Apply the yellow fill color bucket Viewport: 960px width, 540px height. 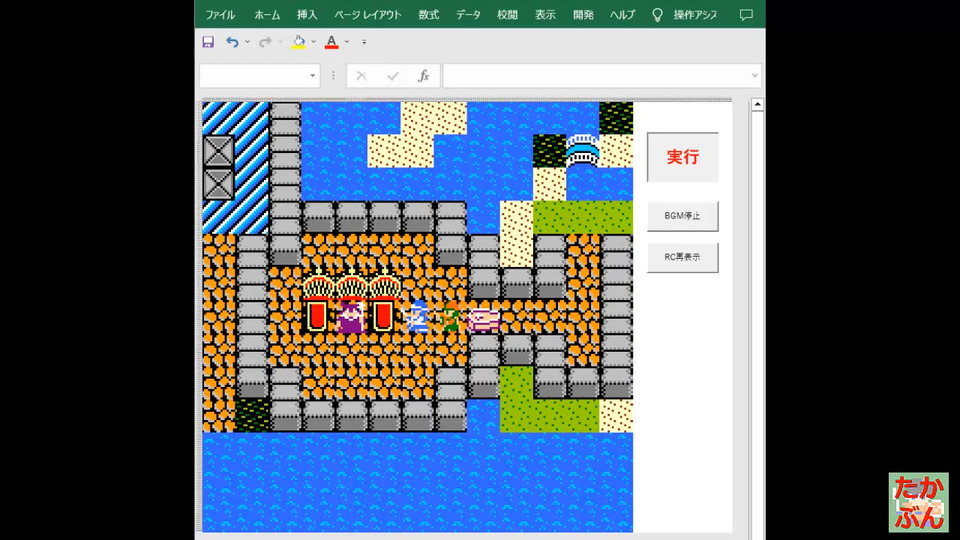(x=298, y=42)
